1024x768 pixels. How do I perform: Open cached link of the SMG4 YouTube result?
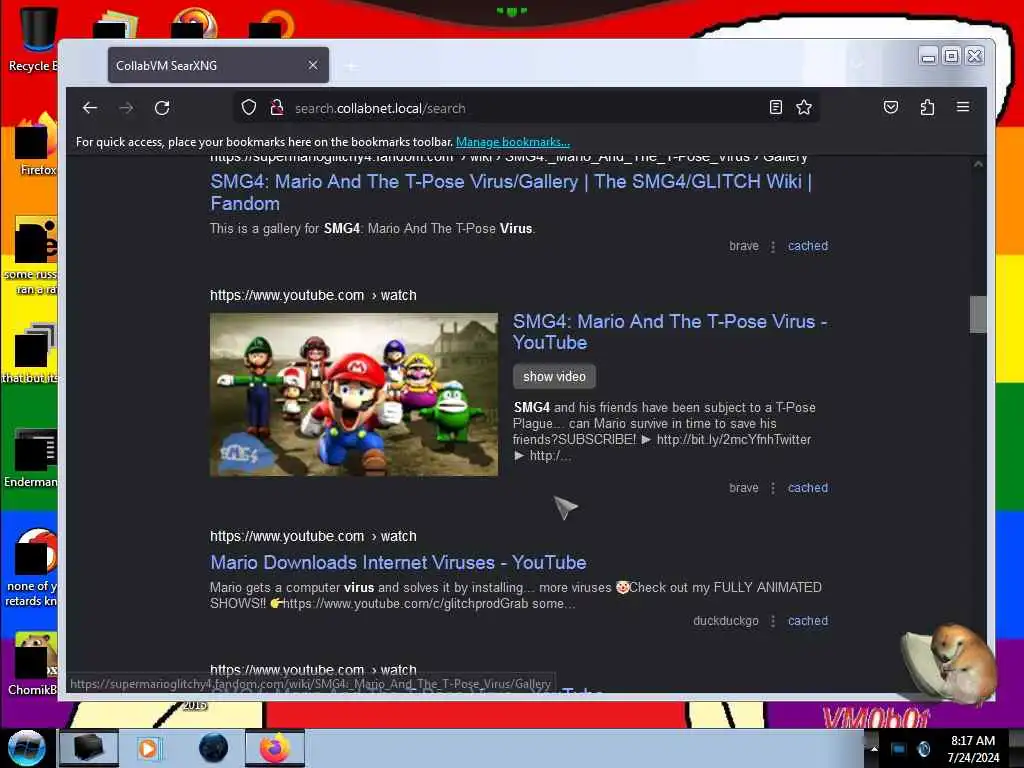808,488
